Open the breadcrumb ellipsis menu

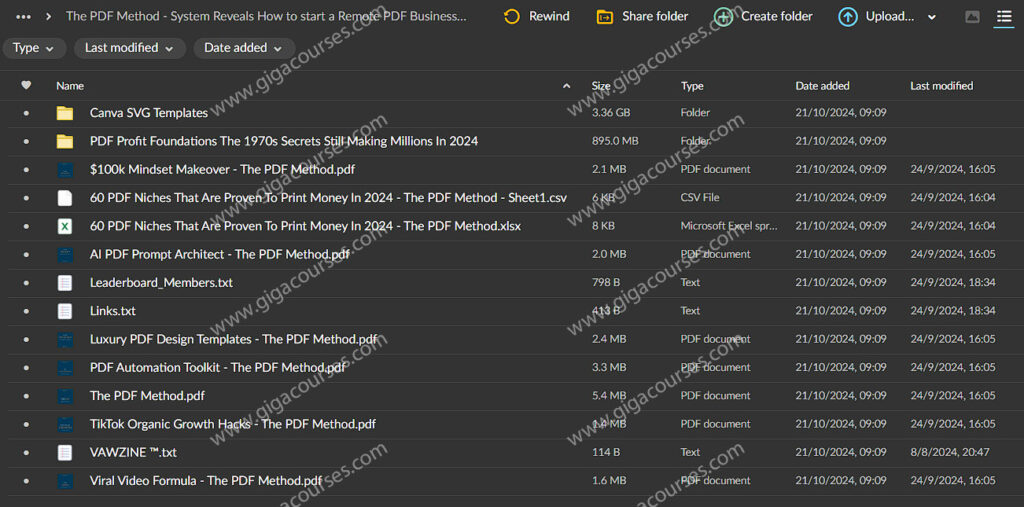(x=24, y=16)
